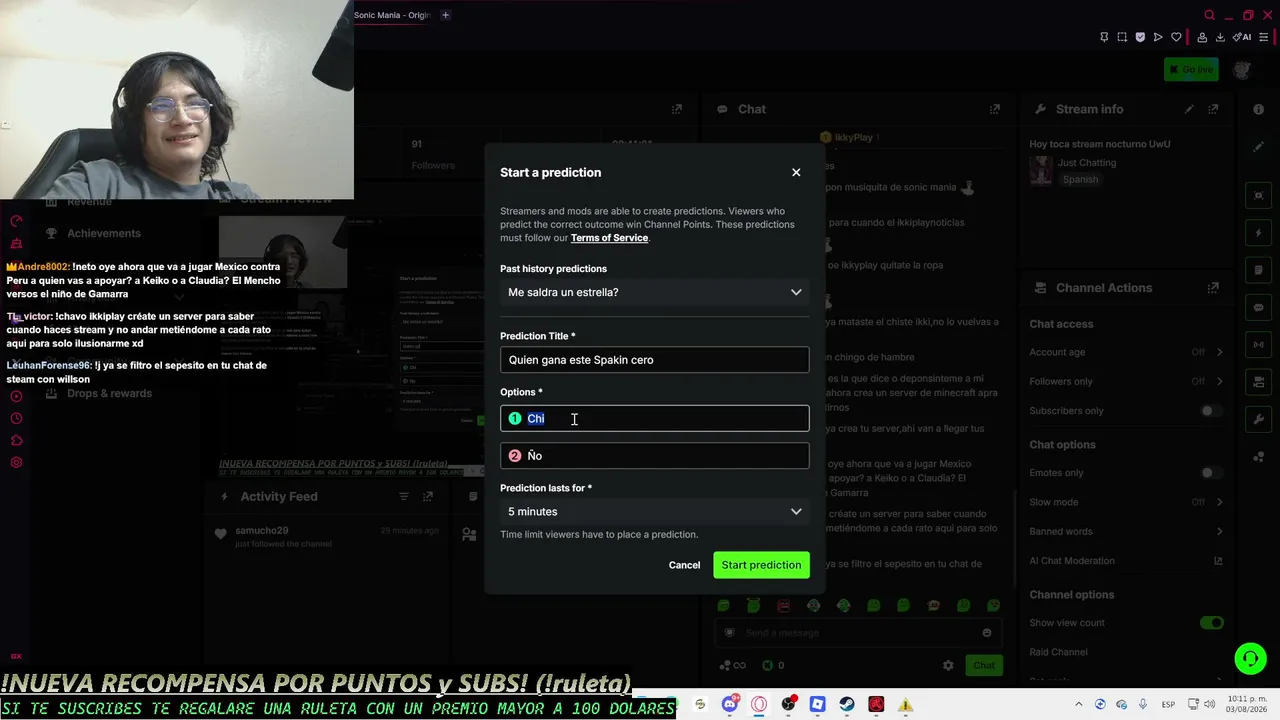Open the profile avatar menu
Viewport: 1280px width, 720px height.
(1243, 69)
